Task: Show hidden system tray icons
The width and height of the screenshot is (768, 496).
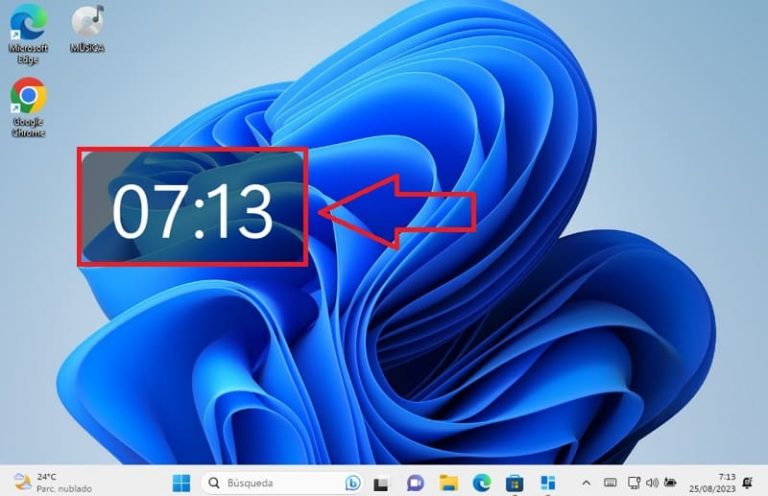Action: (x=586, y=483)
